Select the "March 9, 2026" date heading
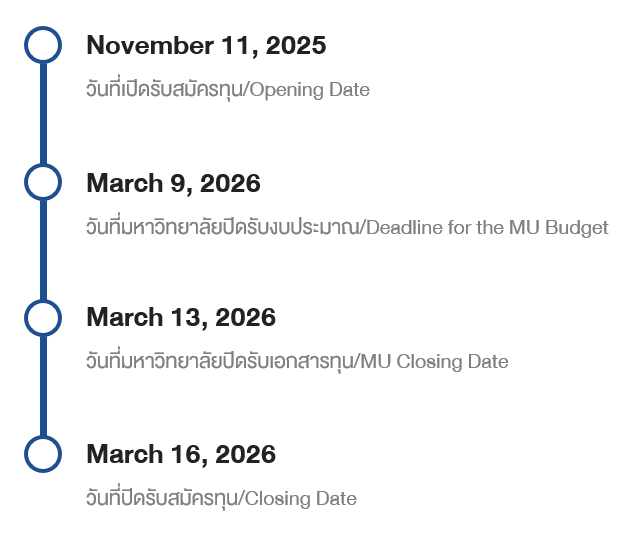Viewport: 640px width, 534px height. click(173, 183)
